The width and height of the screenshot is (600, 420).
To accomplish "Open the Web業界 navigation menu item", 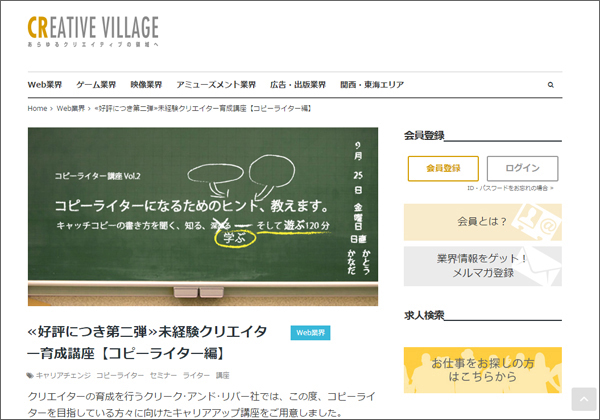I will coord(45,85).
